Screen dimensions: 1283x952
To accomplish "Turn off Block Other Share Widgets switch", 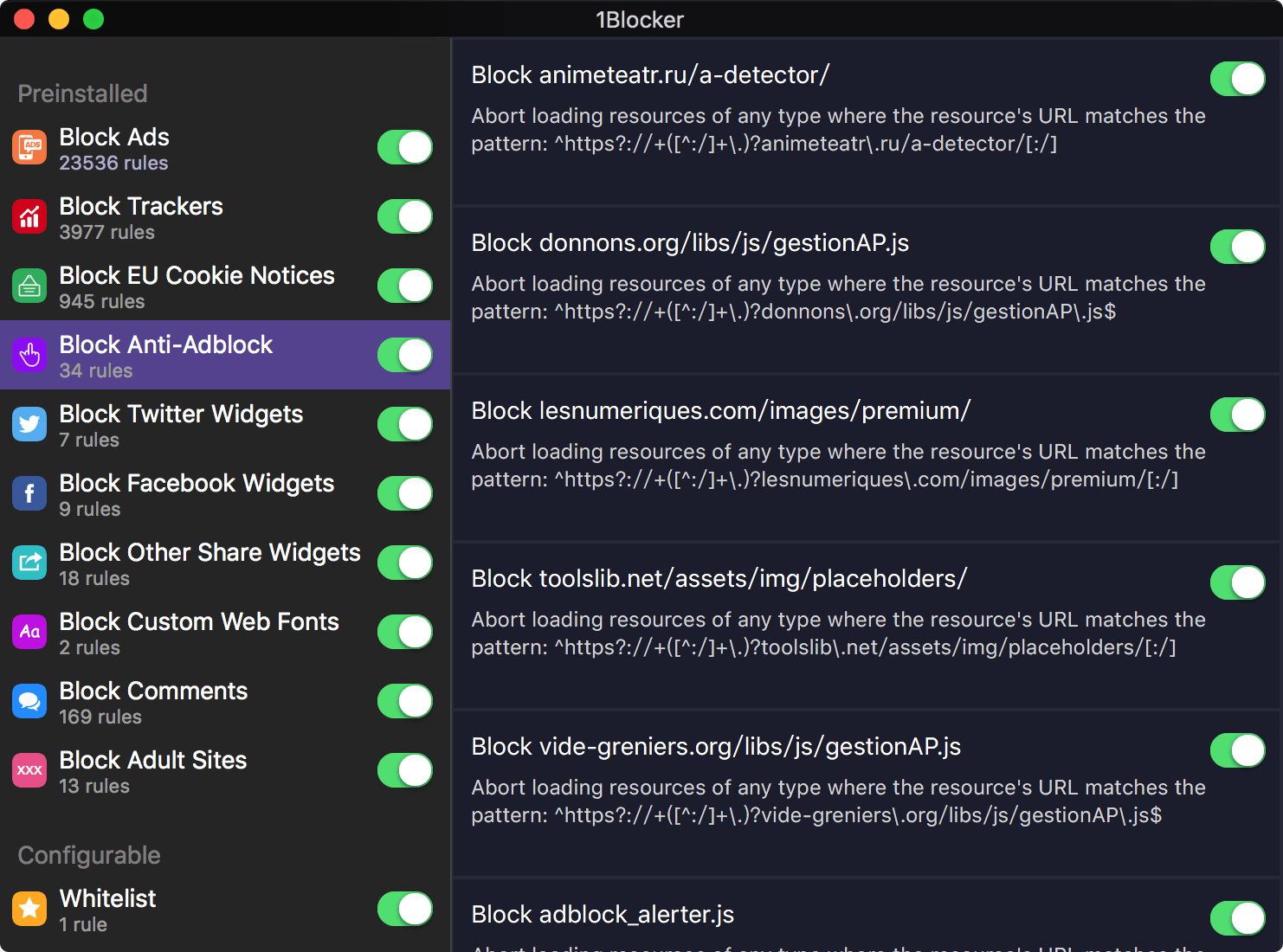I will [x=405, y=563].
